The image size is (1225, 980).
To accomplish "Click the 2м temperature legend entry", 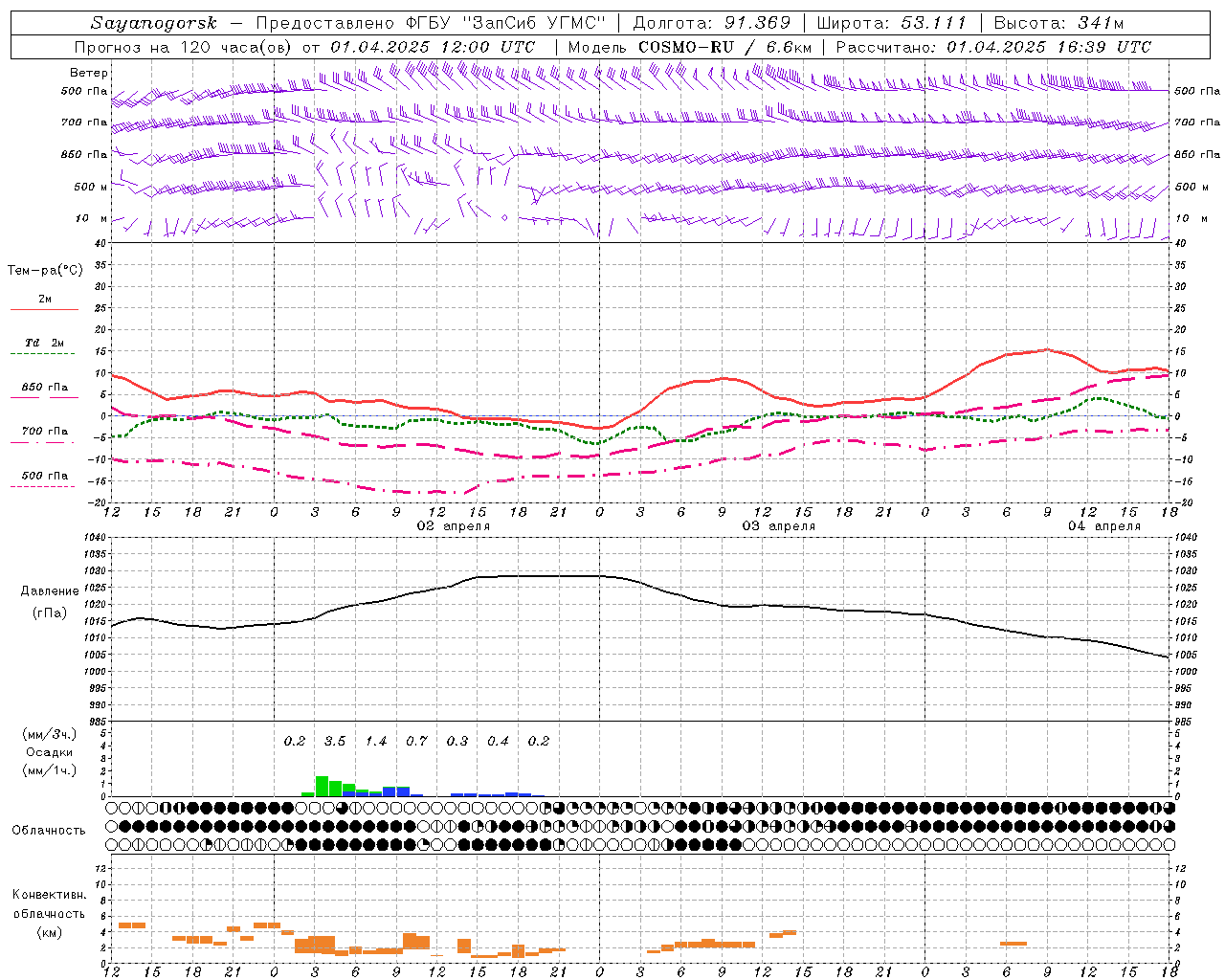I will click(45, 299).
